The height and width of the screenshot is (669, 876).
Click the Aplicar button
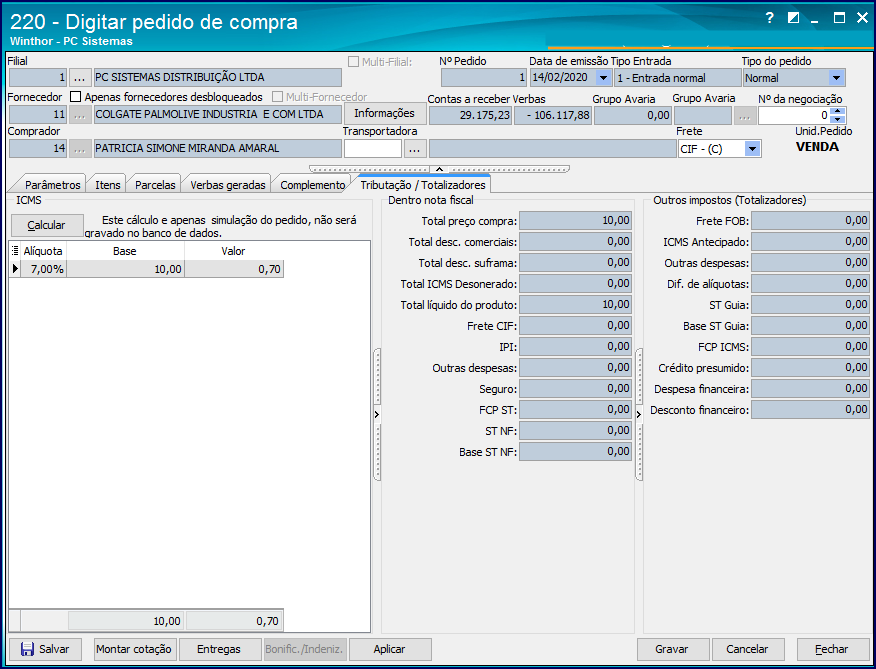pyautogui.click(x=389, y=649)
